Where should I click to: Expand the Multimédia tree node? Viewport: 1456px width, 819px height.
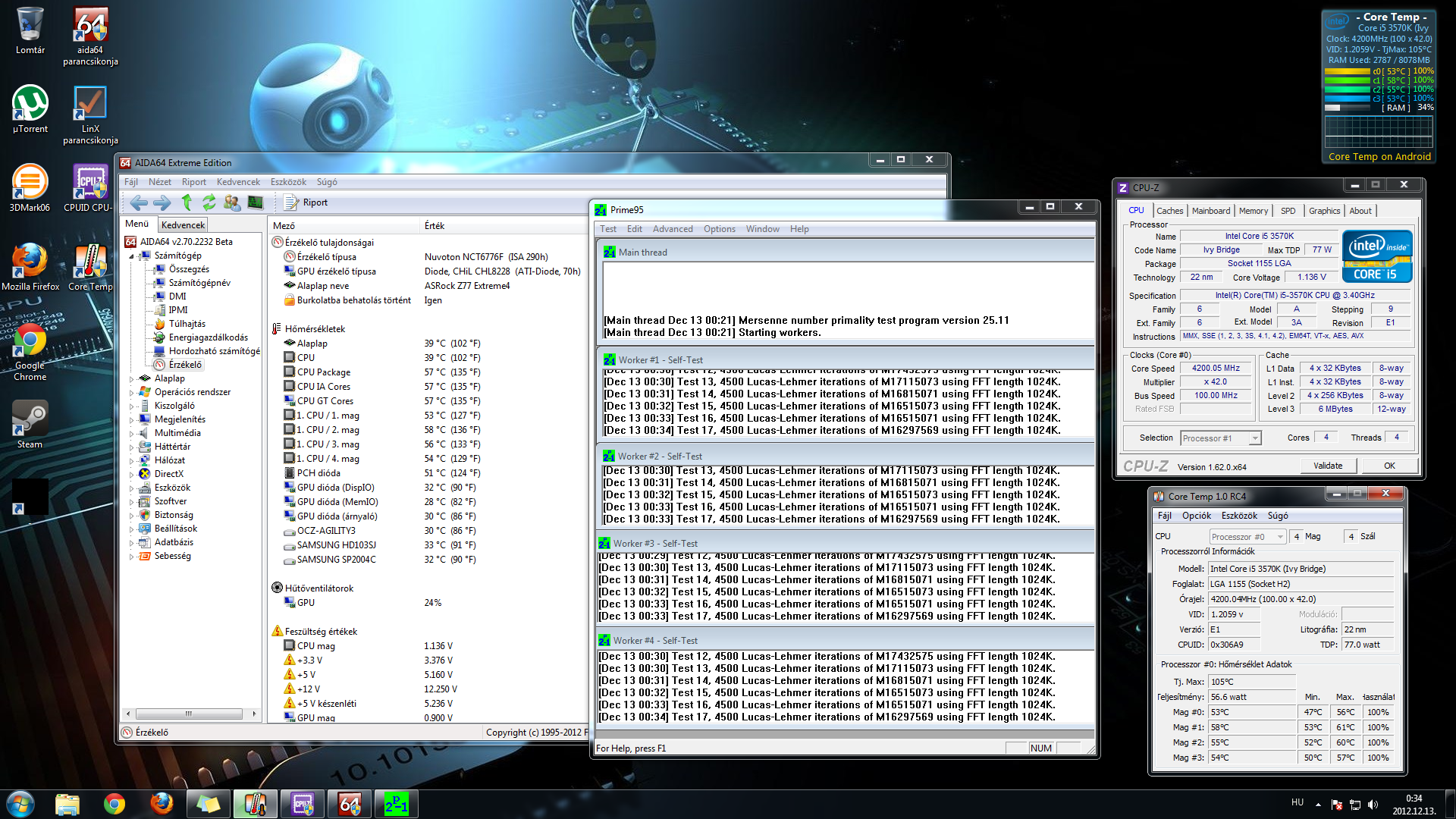(131, 434)
